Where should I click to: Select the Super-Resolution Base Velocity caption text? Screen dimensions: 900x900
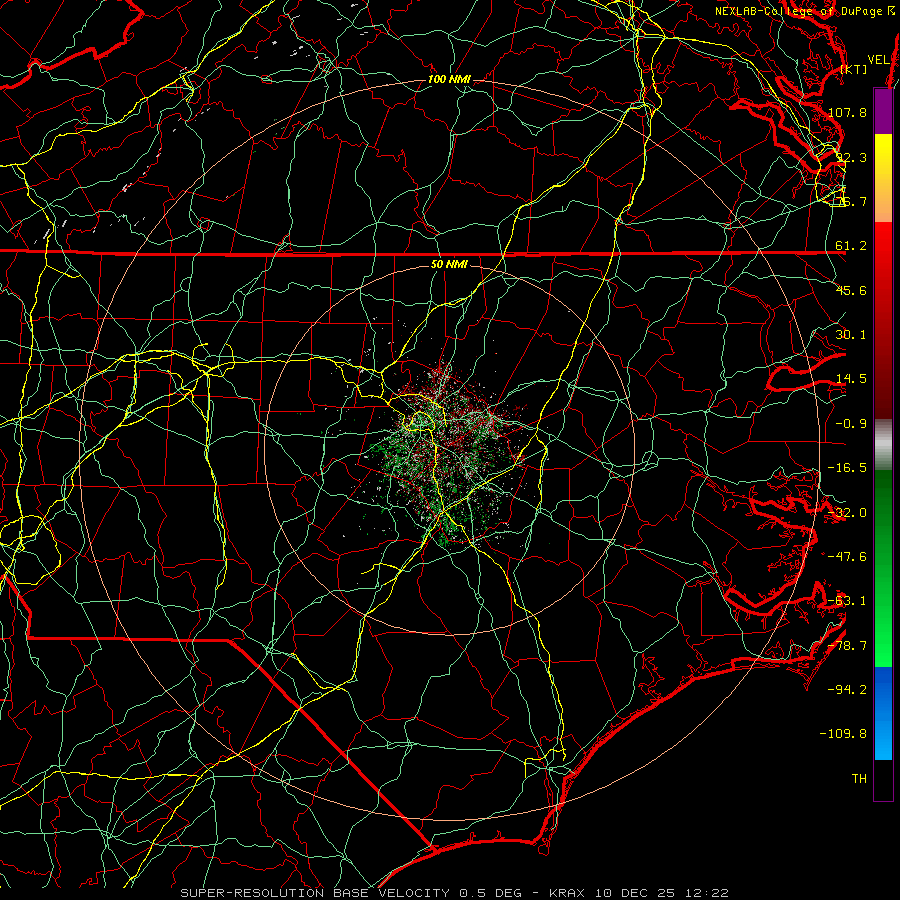(455, 893)
